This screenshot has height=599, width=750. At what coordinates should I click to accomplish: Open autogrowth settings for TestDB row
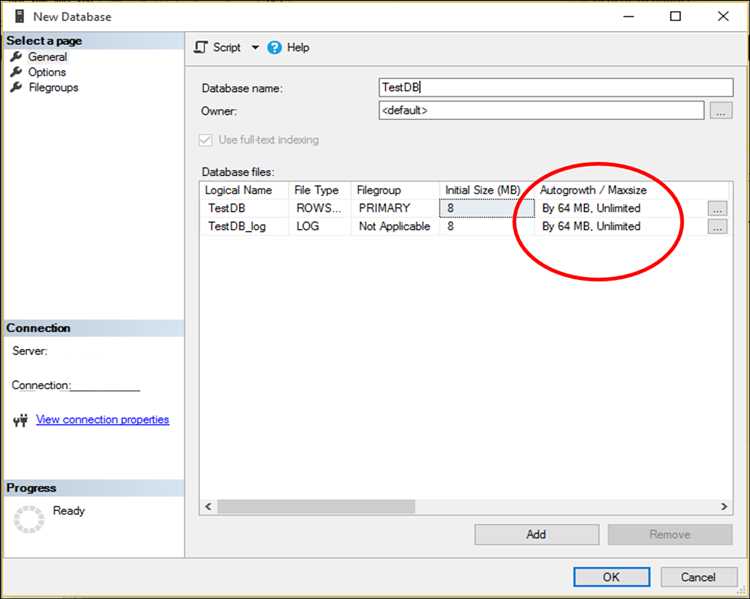pos(717,209)
